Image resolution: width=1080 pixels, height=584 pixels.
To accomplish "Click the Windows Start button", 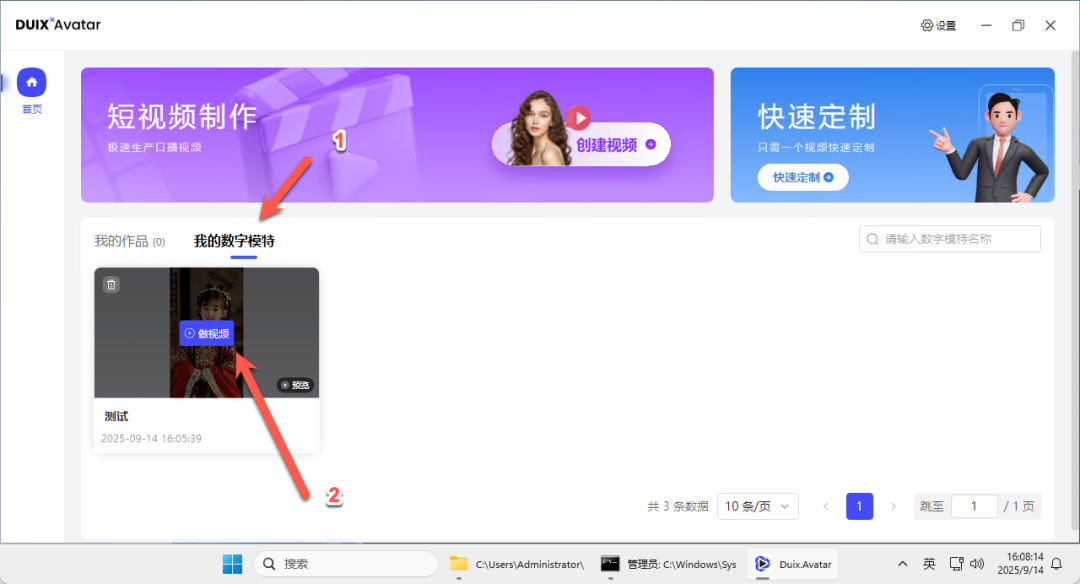I will (232, 564).
